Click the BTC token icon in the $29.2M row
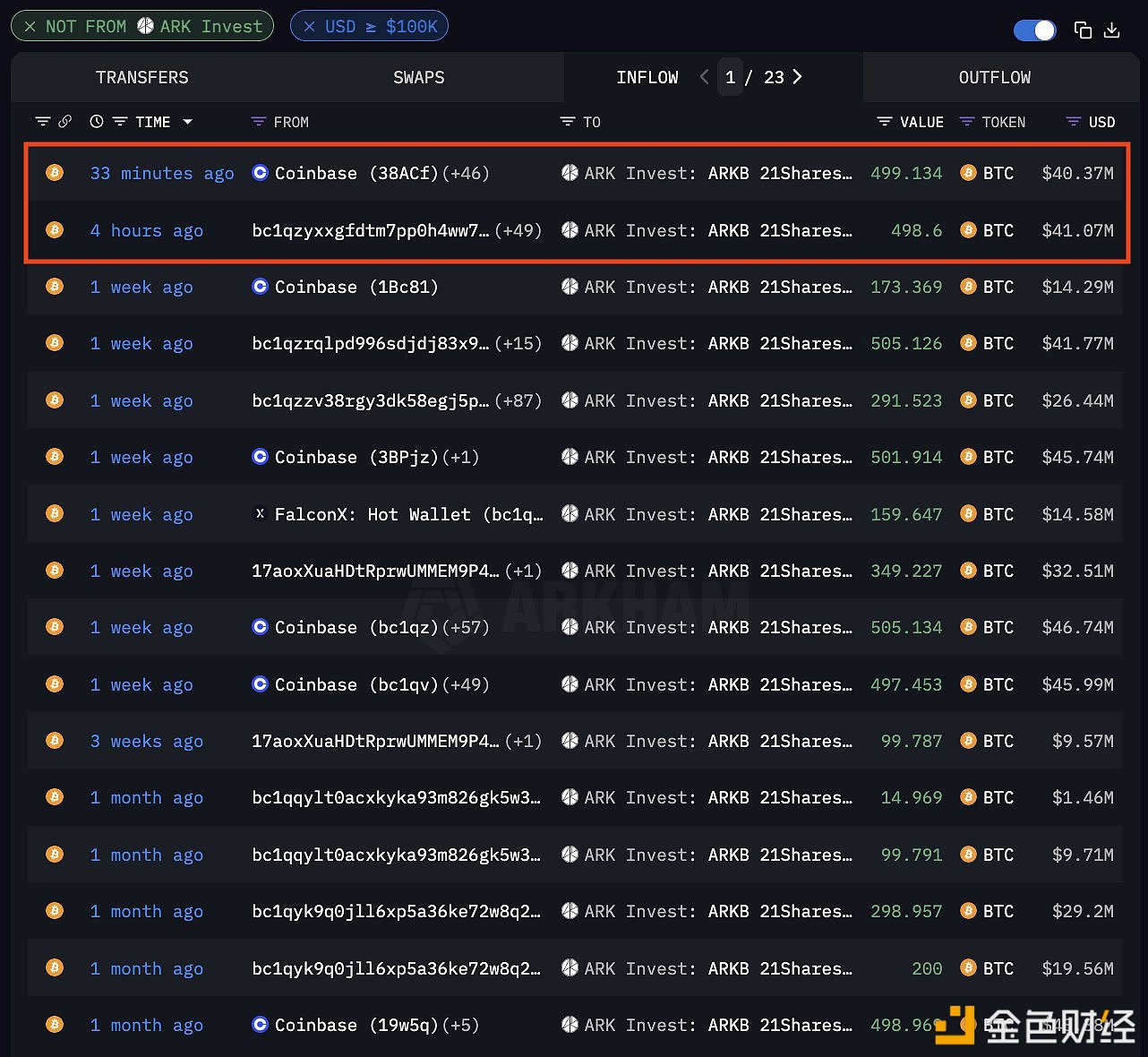The height and width of the screenshot is (1057, 1148). [x=968, y=911]
